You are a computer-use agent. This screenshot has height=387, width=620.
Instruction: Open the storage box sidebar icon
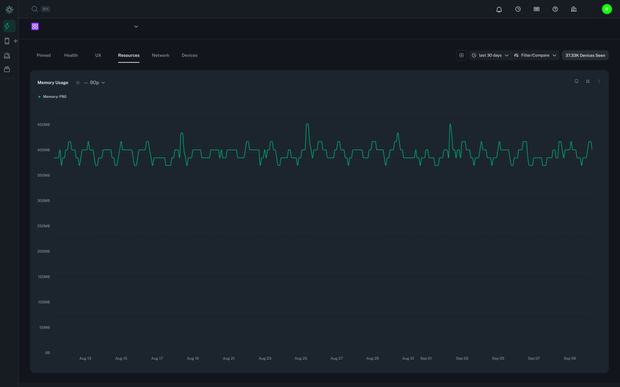point(7,70)
